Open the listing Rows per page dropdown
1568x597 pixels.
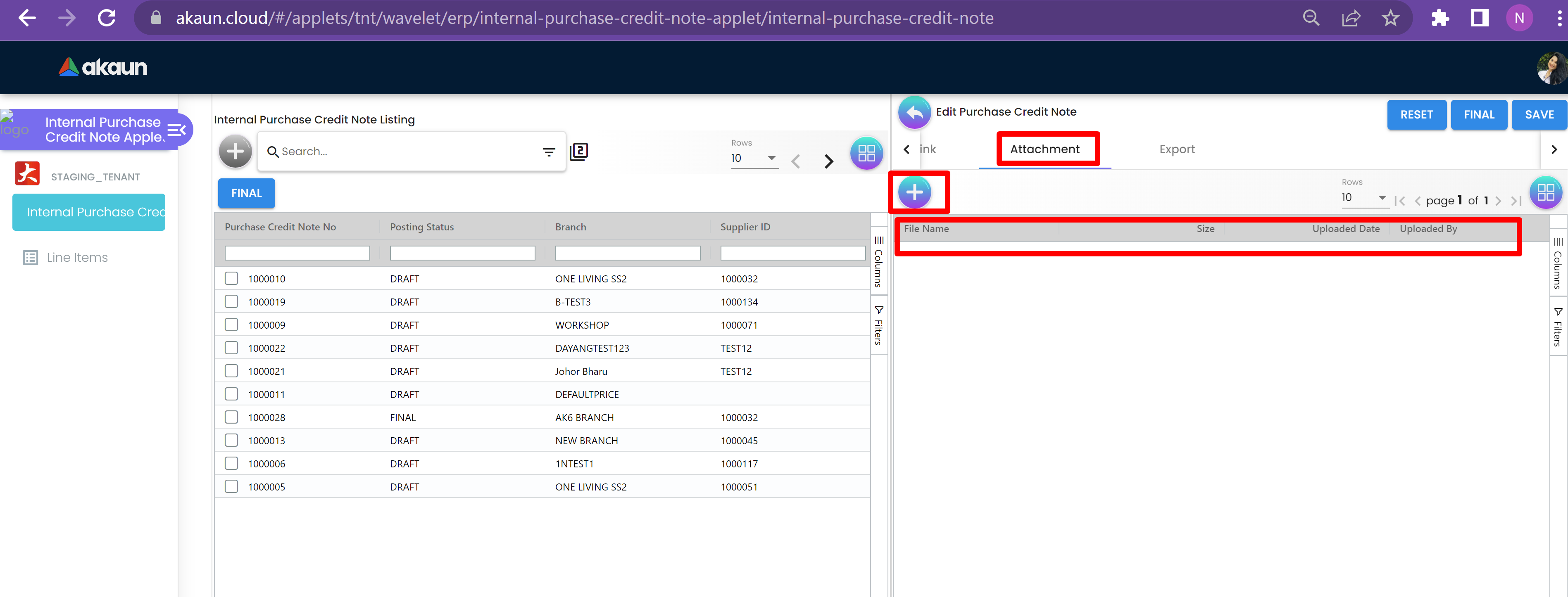[754, 159]
